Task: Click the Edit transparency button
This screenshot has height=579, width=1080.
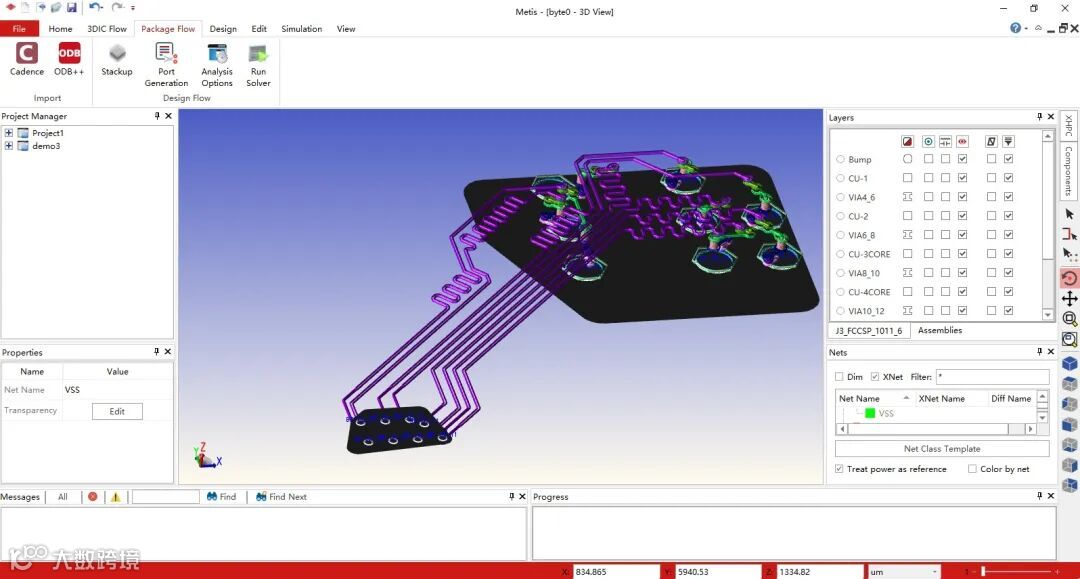Action: 117,411
